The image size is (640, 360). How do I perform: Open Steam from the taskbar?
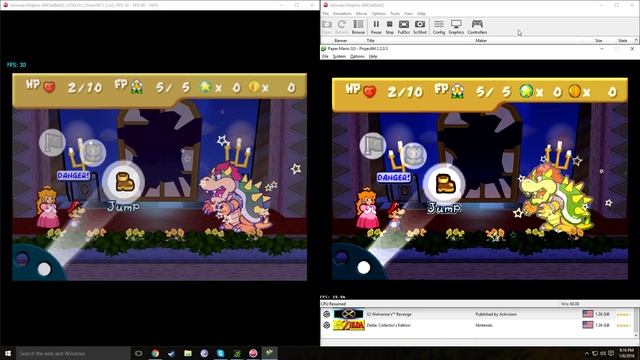(171, 353)
